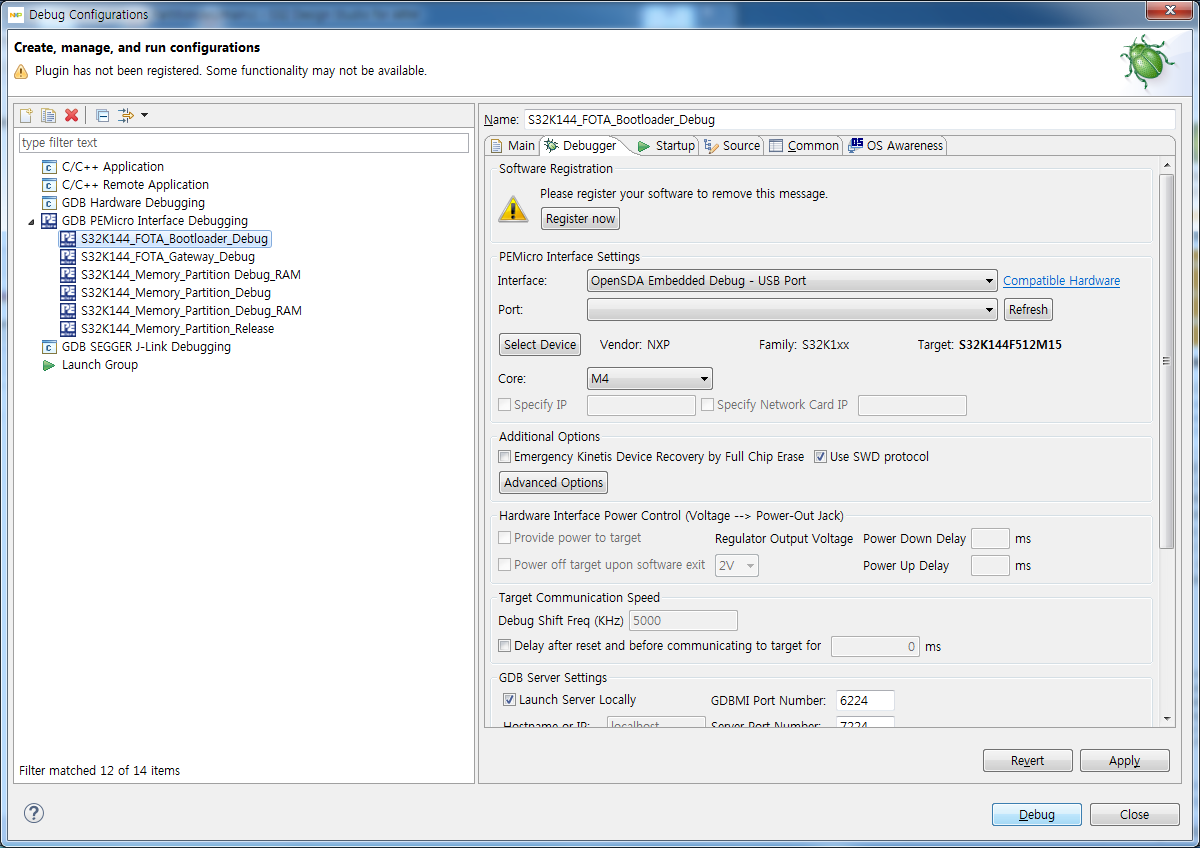Duplicate the selected launch configuration
The image size is (1200, 848).
(x=48, y=115)
